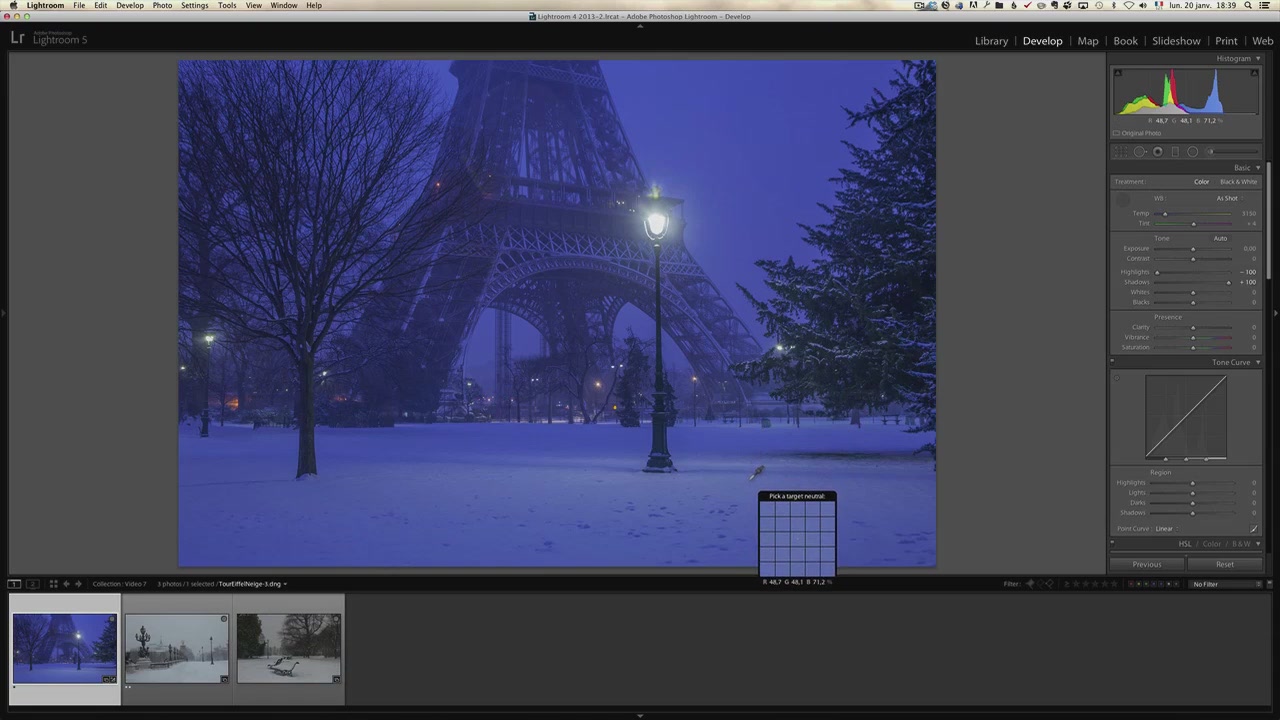Viewport: 1280px width, 720px height.
Task: Click the Previous button
Action: tap(1147, 564)
